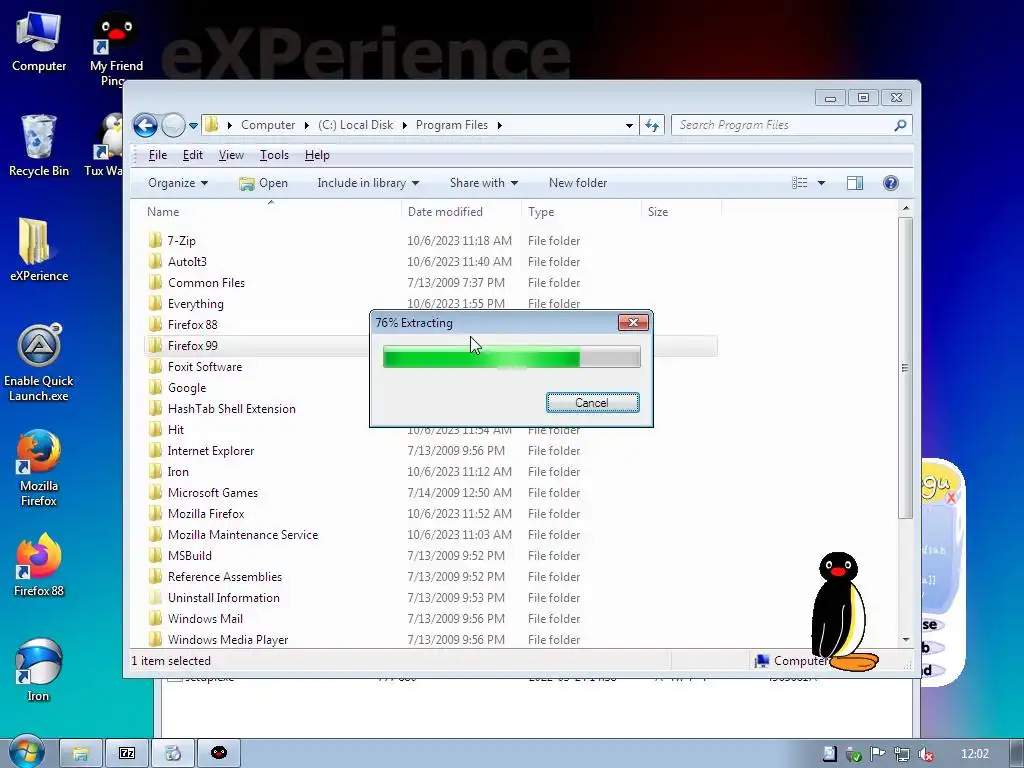Viewport: 1024px width, 768px height.
Task: Open the recent pages dropdown arrow
Action: 193,125
